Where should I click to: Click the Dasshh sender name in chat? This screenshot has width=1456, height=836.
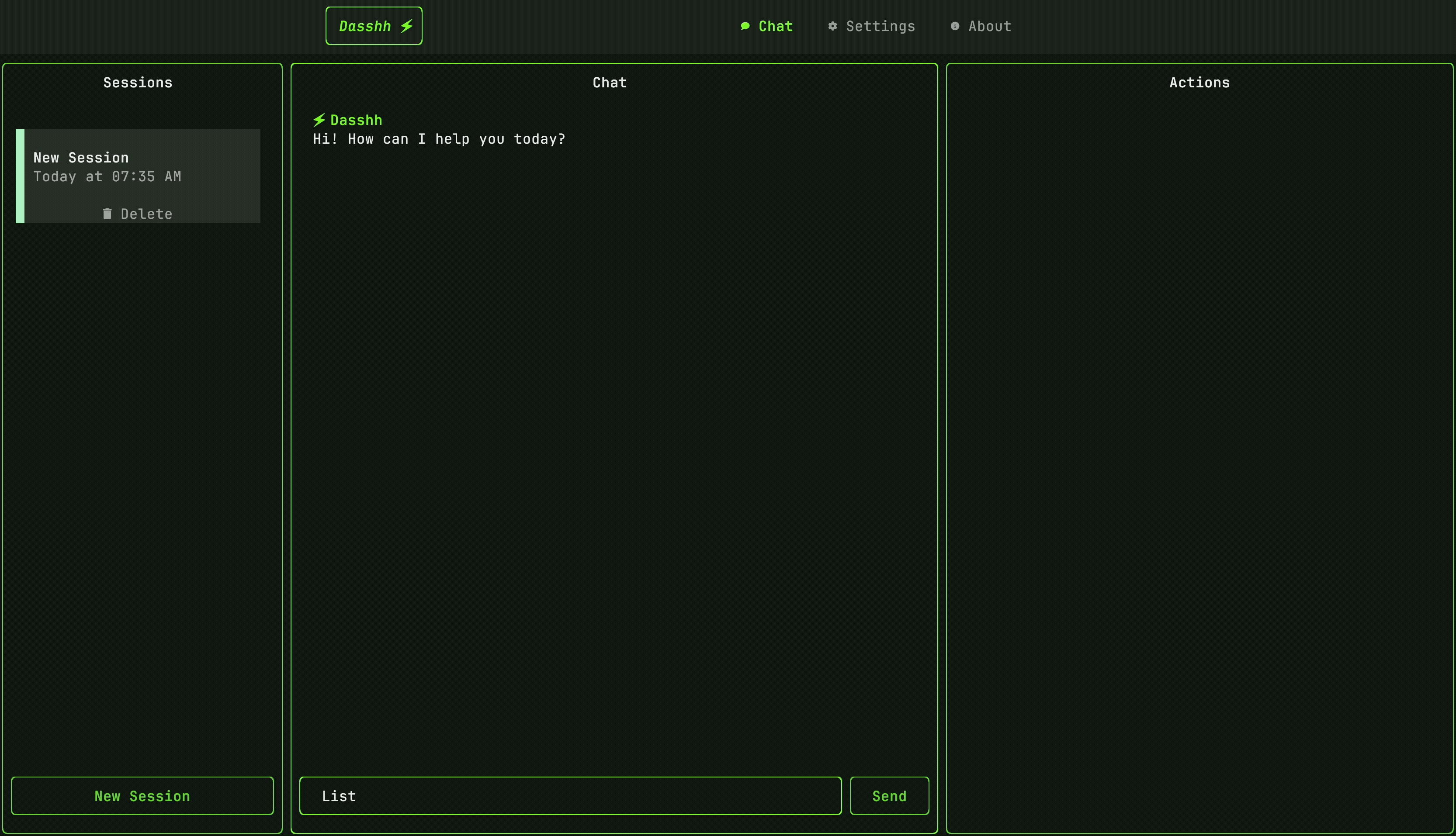(x=356, y=120)
